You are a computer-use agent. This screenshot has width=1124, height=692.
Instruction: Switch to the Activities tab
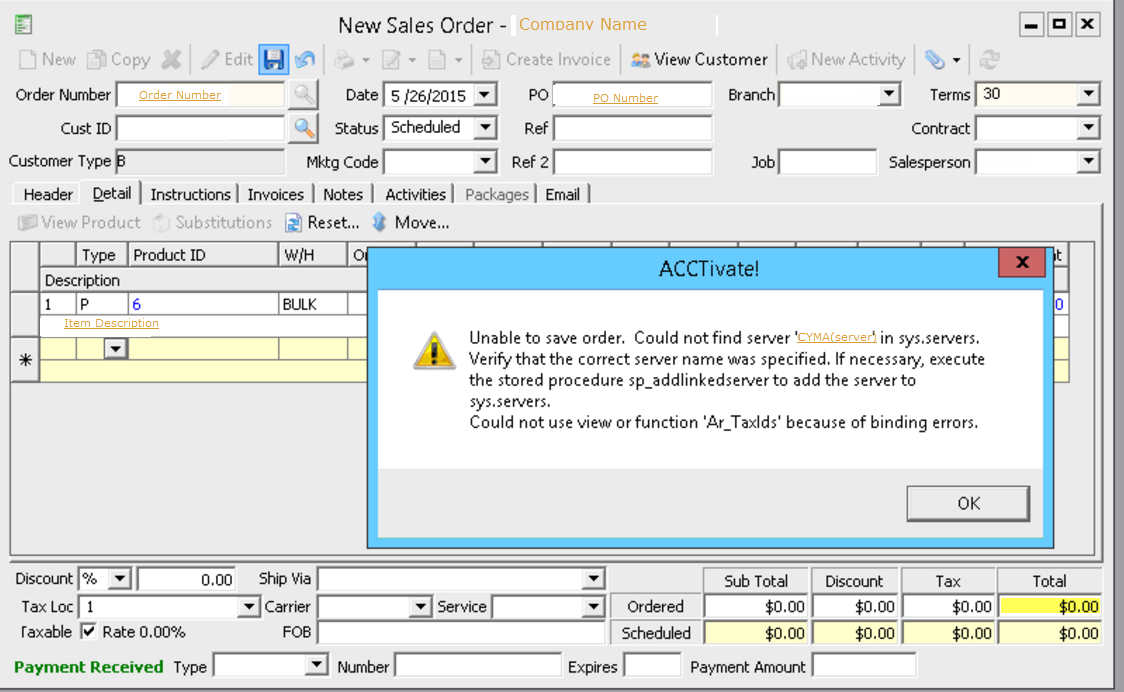416,194
